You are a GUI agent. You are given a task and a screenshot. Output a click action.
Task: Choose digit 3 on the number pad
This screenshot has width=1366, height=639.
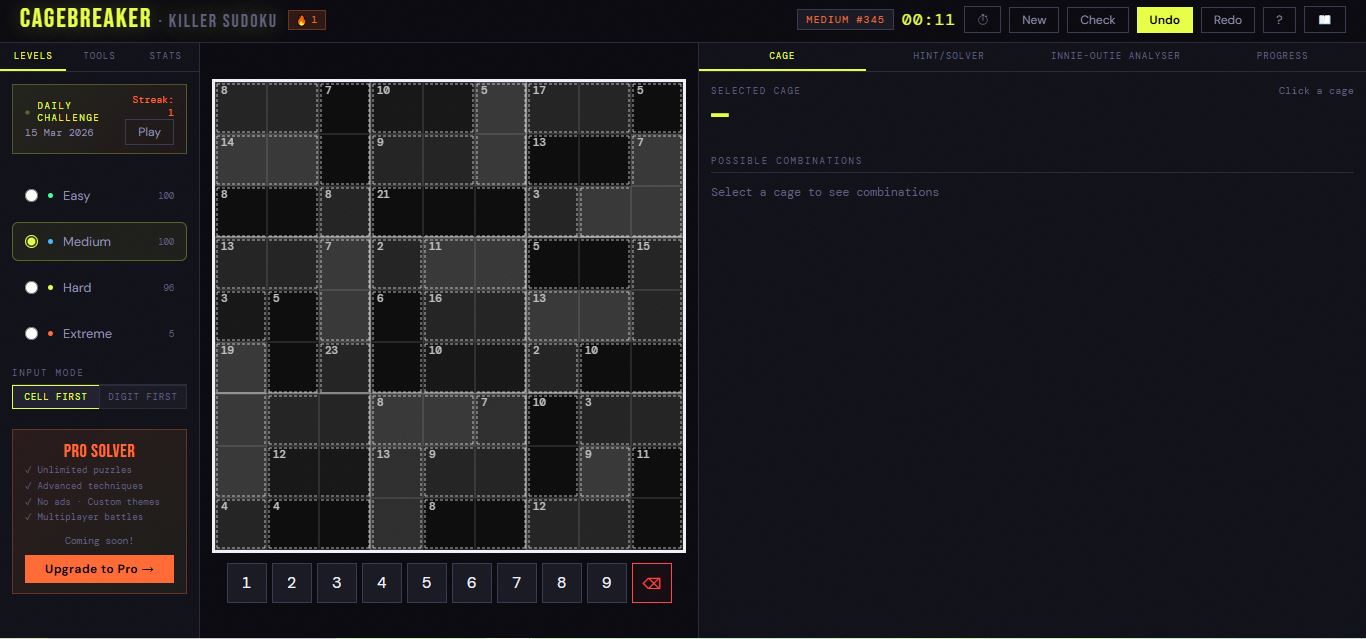[337, 583]
